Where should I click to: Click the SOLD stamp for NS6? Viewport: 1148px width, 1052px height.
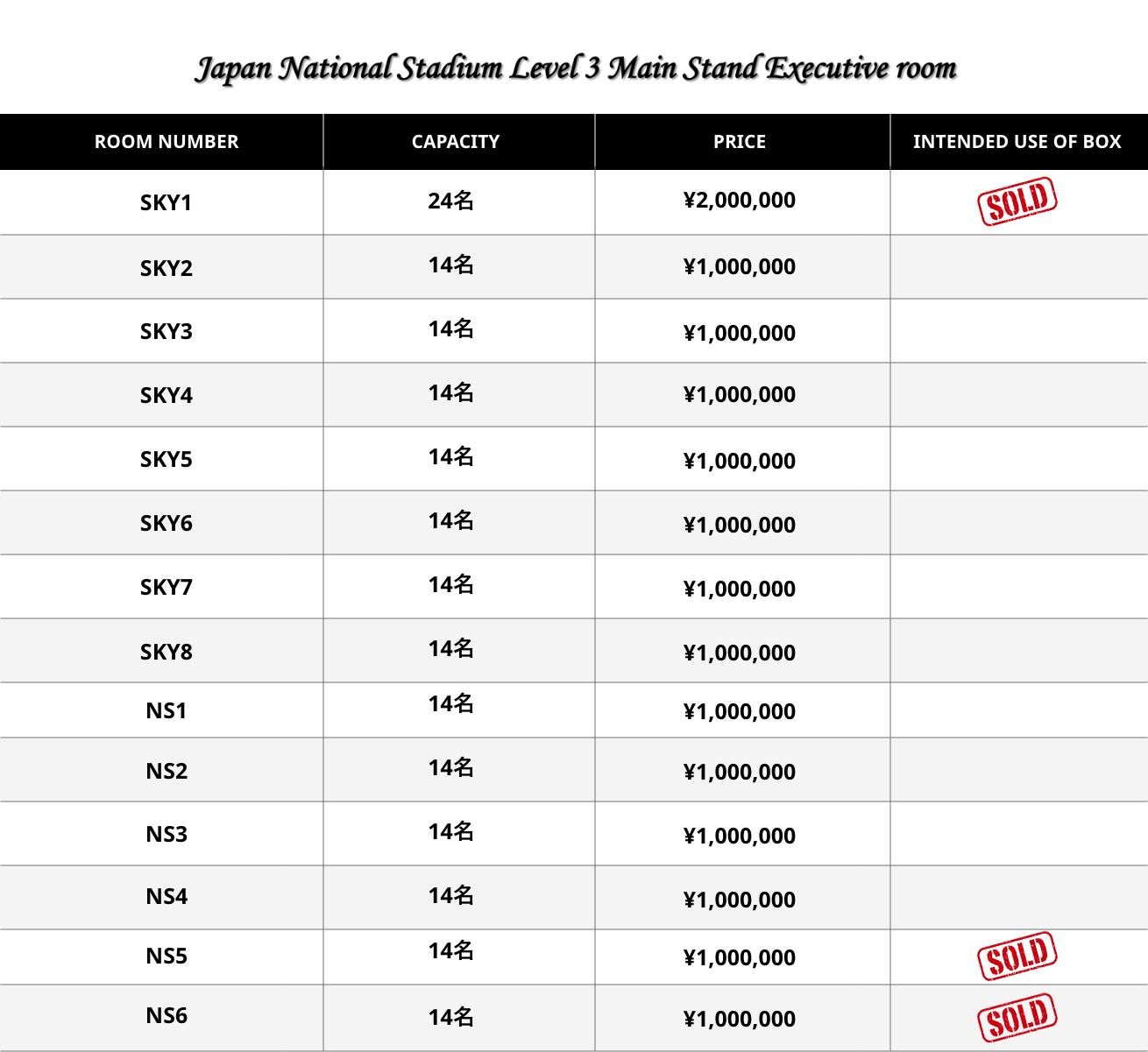[1017, 1018]
